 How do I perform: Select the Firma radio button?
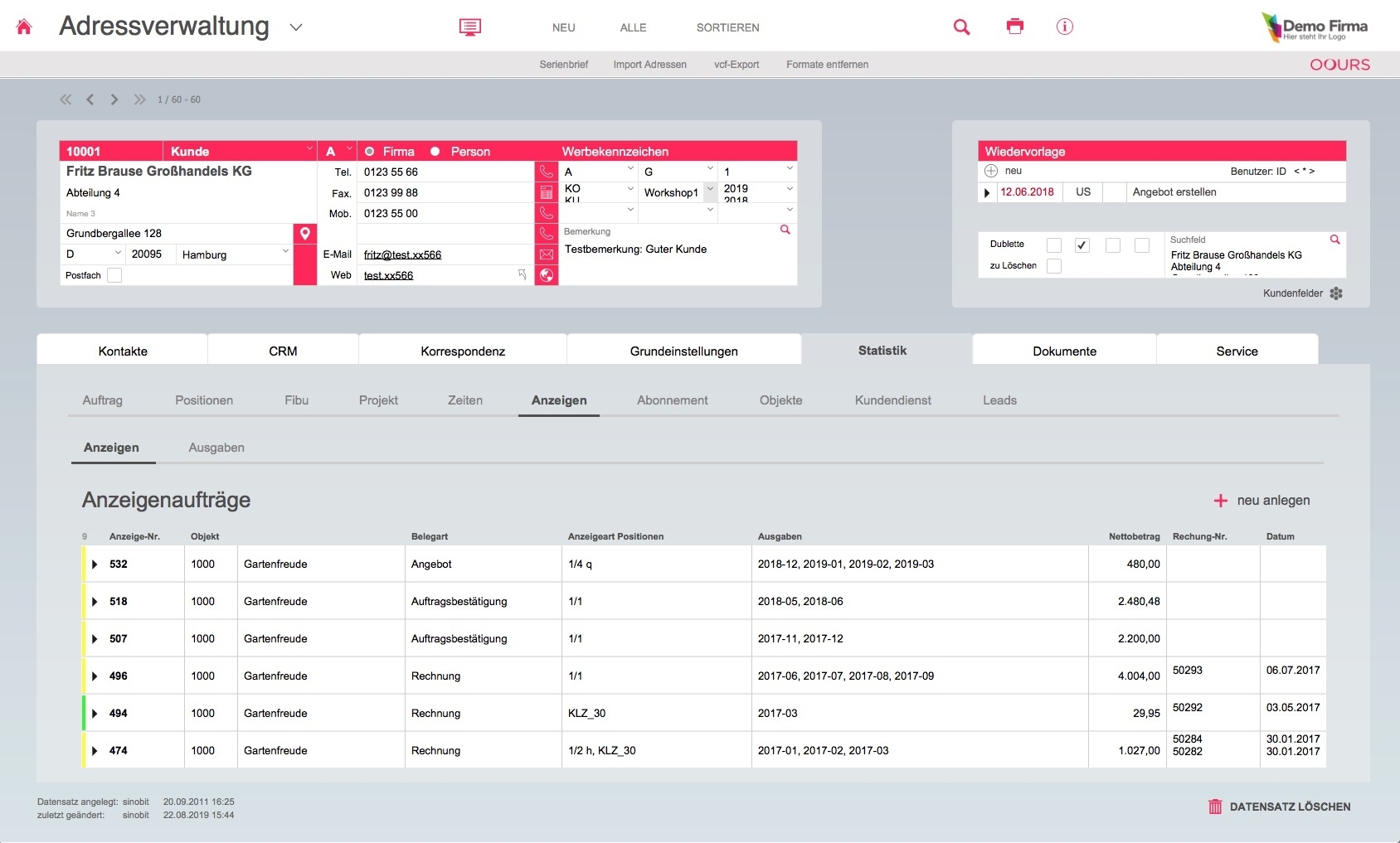click(x=370, y=152)
